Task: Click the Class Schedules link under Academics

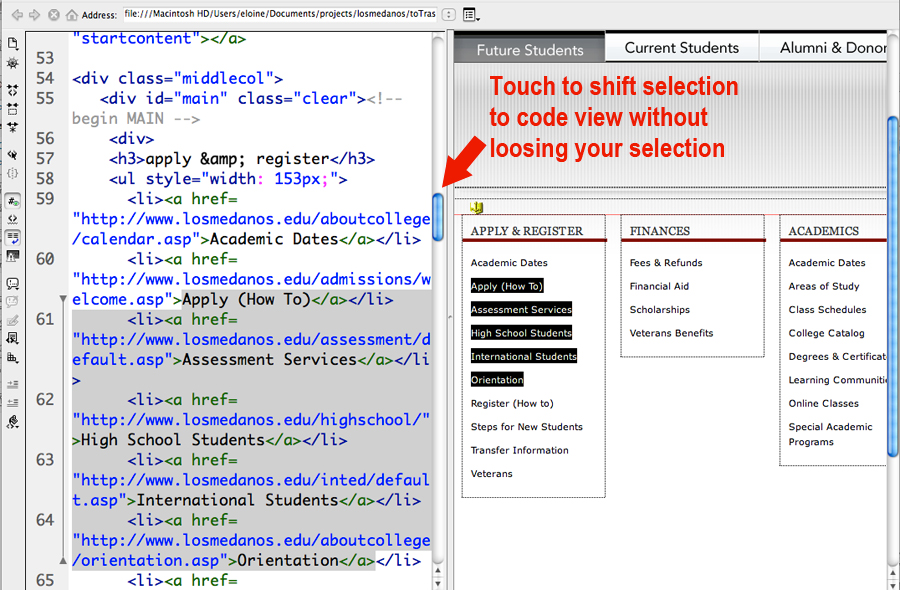Action: coord(827,310)
